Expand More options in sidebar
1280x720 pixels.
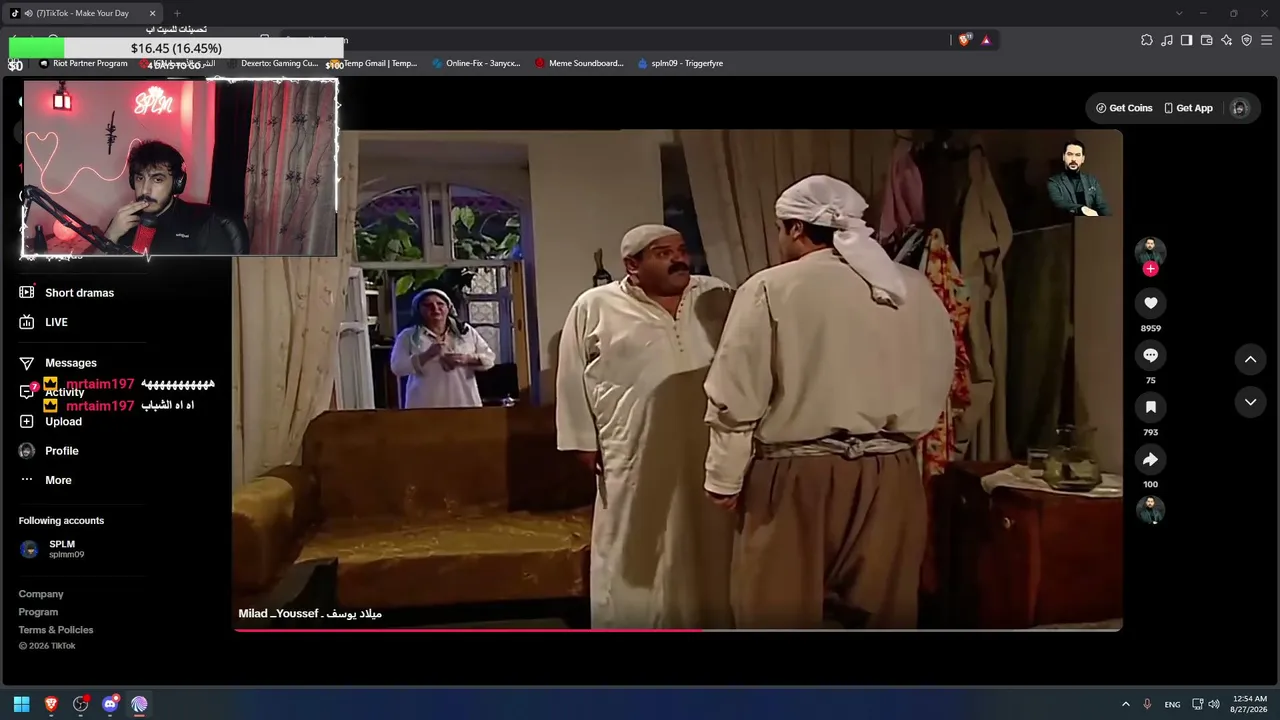tap(46, 480)
